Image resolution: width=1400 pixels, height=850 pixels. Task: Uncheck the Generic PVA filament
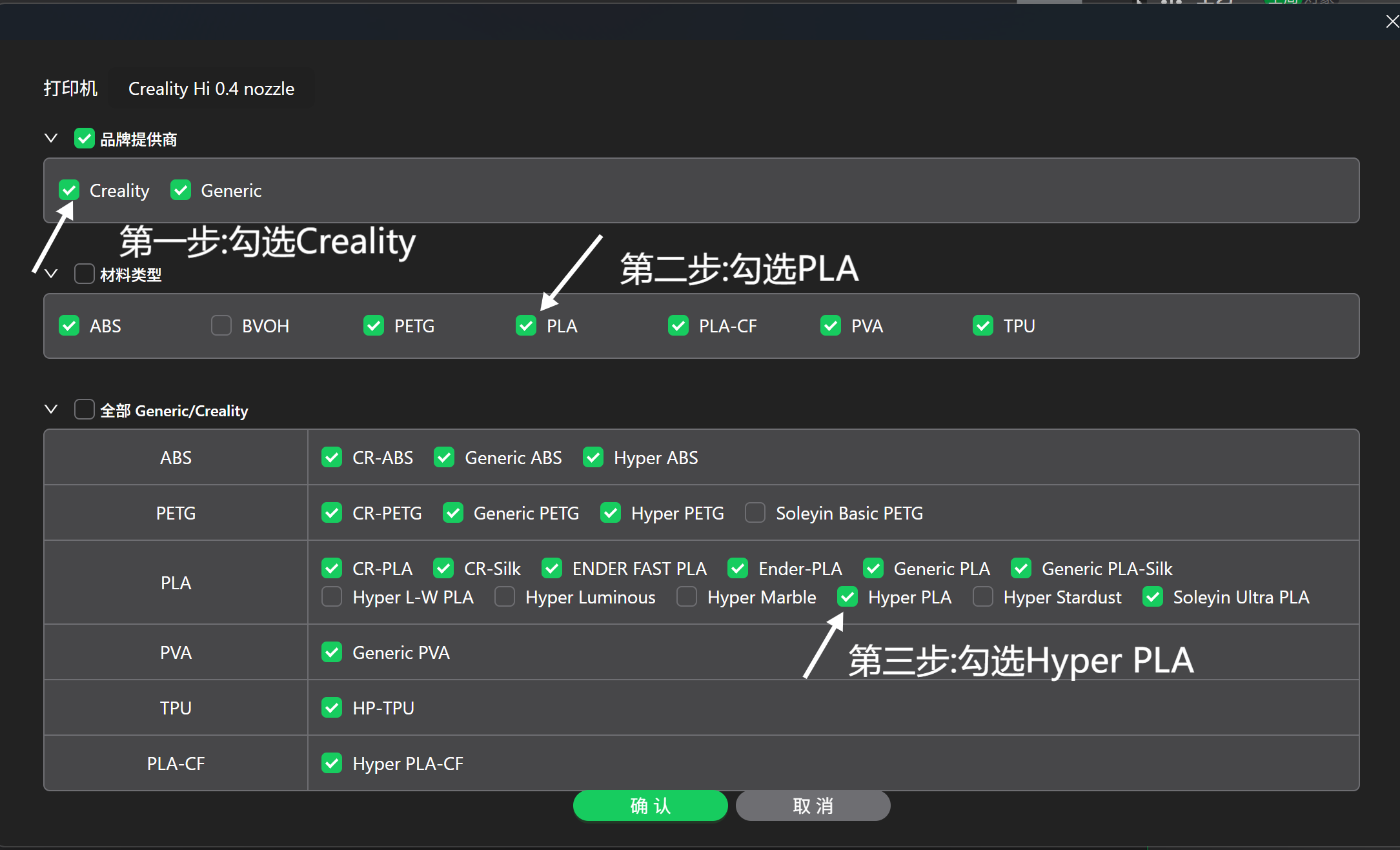(x=332, y=653)
